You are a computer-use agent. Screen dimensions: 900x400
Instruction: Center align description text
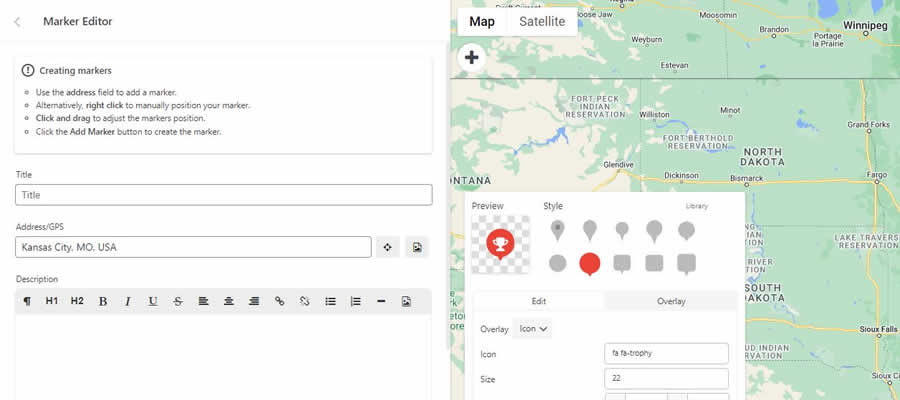click(x=228, y=301)
